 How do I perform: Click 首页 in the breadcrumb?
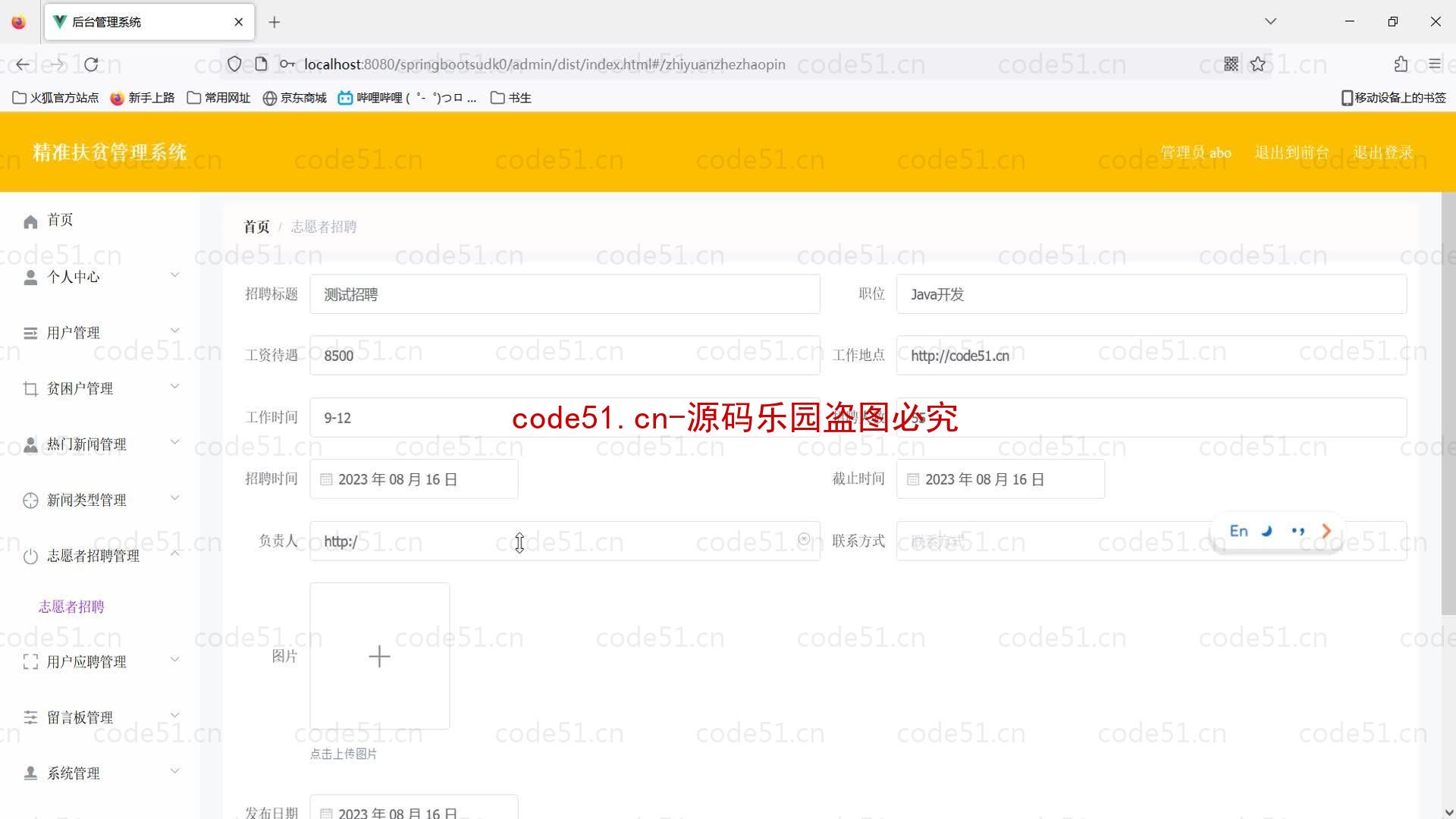point(256,227)
